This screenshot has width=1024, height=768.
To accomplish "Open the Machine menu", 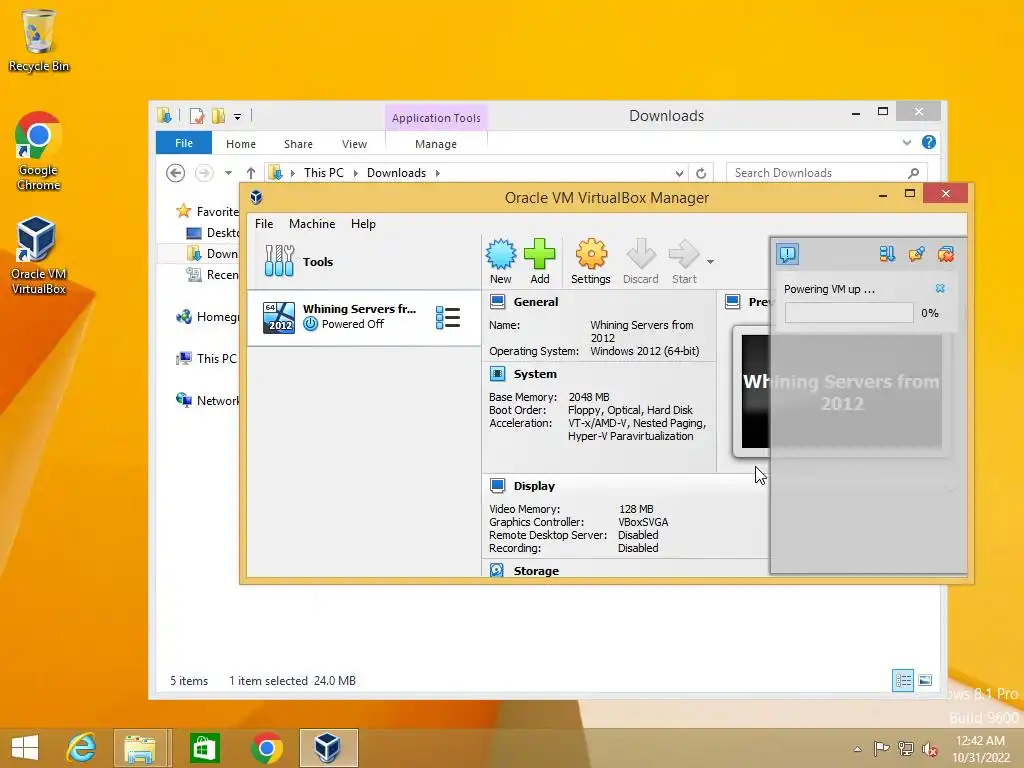I will point(312,224).
